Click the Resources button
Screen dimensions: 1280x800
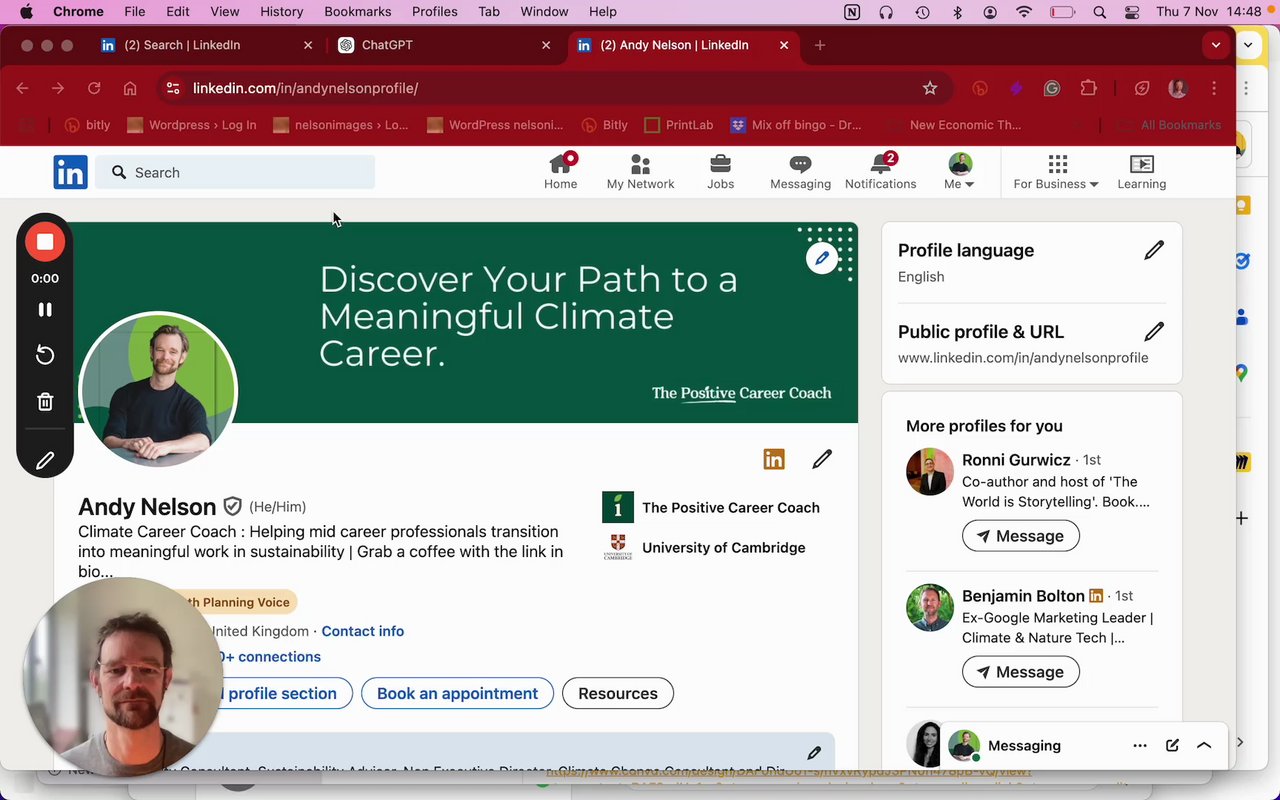[618, 693]
